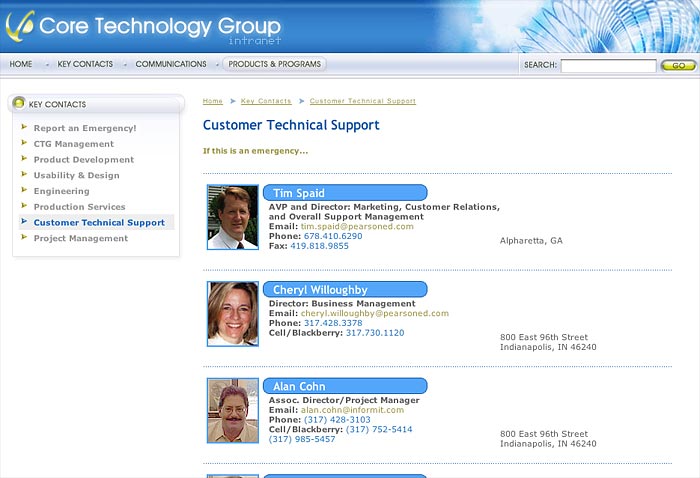The height and width of the screenshot is (478, 700).
Task: Go to Key Contacts via the breadcrumb
Action: coord(266,101)
